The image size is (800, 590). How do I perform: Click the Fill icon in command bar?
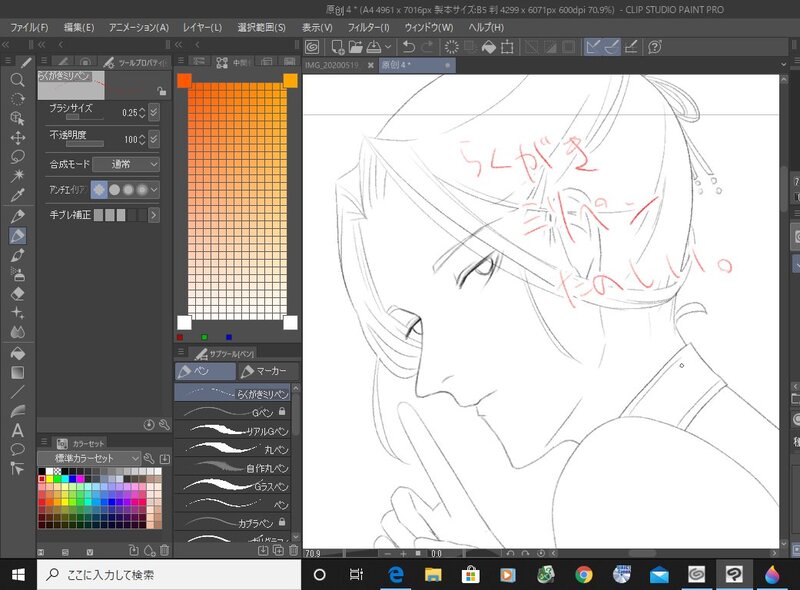(x=489, y=47)
